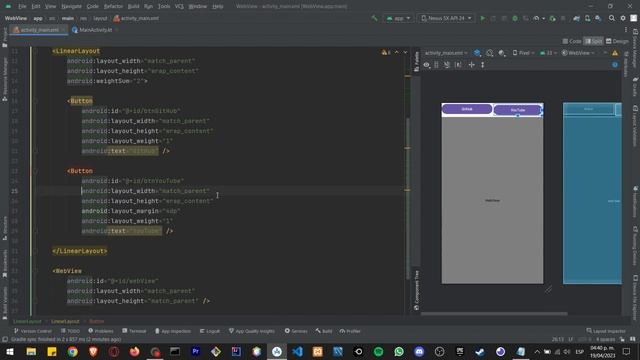
Task: Open the WebView theme dropdown
Action: point(578,53)
